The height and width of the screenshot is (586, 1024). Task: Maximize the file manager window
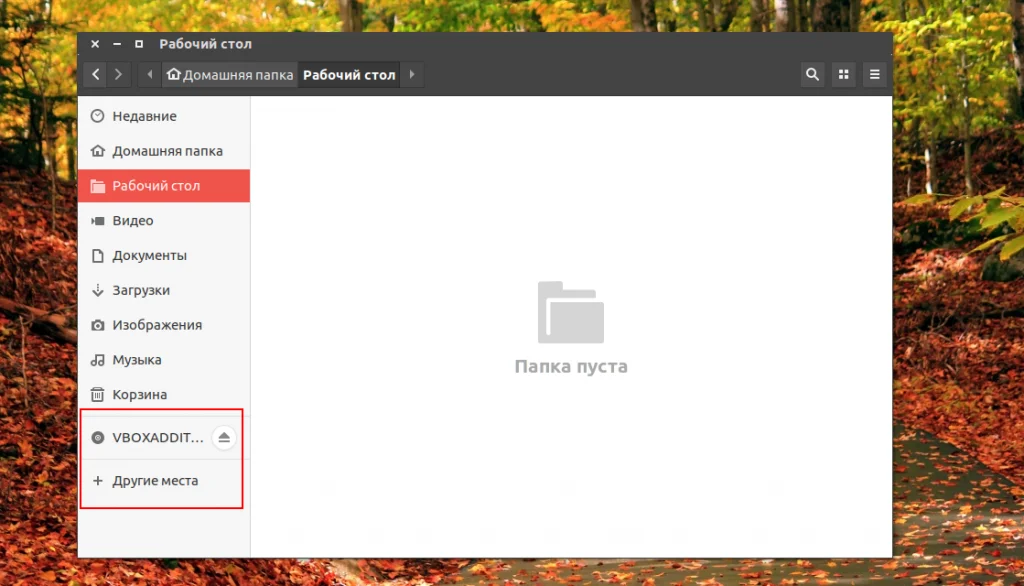click(x=138, y=44)
